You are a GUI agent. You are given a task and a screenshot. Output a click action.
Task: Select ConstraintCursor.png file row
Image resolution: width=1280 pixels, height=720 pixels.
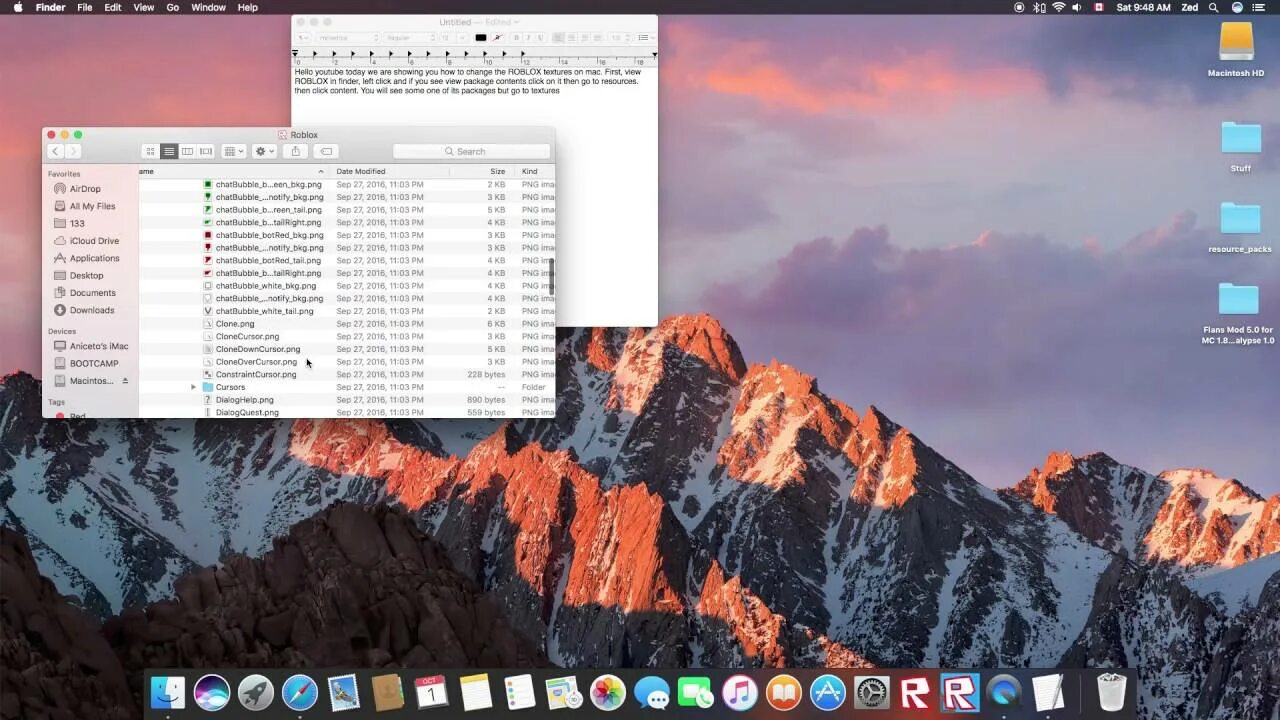tap(347, 374)
